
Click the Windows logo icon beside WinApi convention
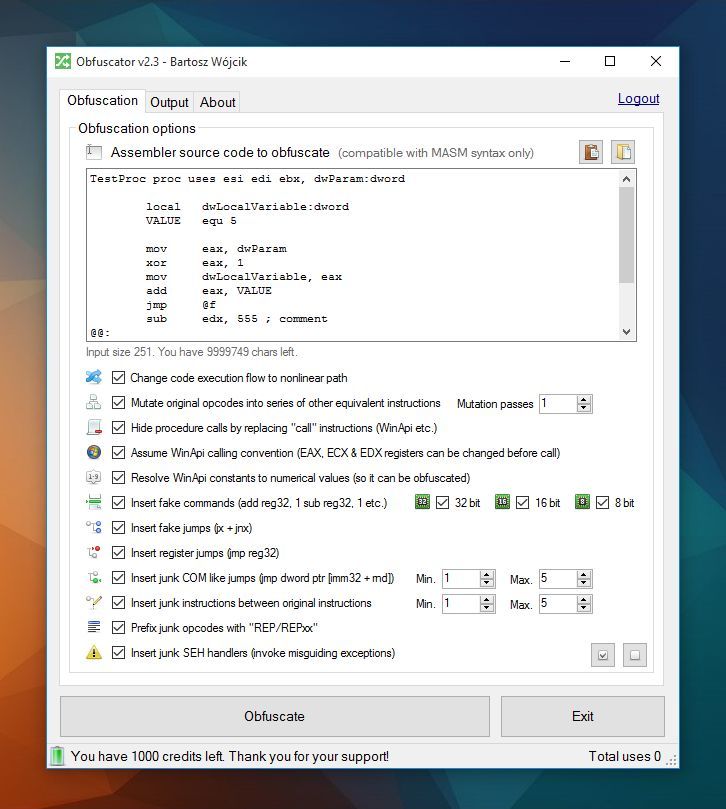[x=94, y=453]
